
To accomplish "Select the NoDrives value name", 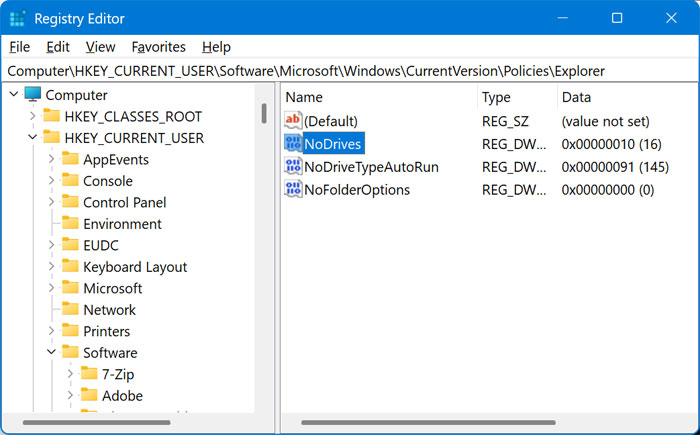I will (333, 144).
